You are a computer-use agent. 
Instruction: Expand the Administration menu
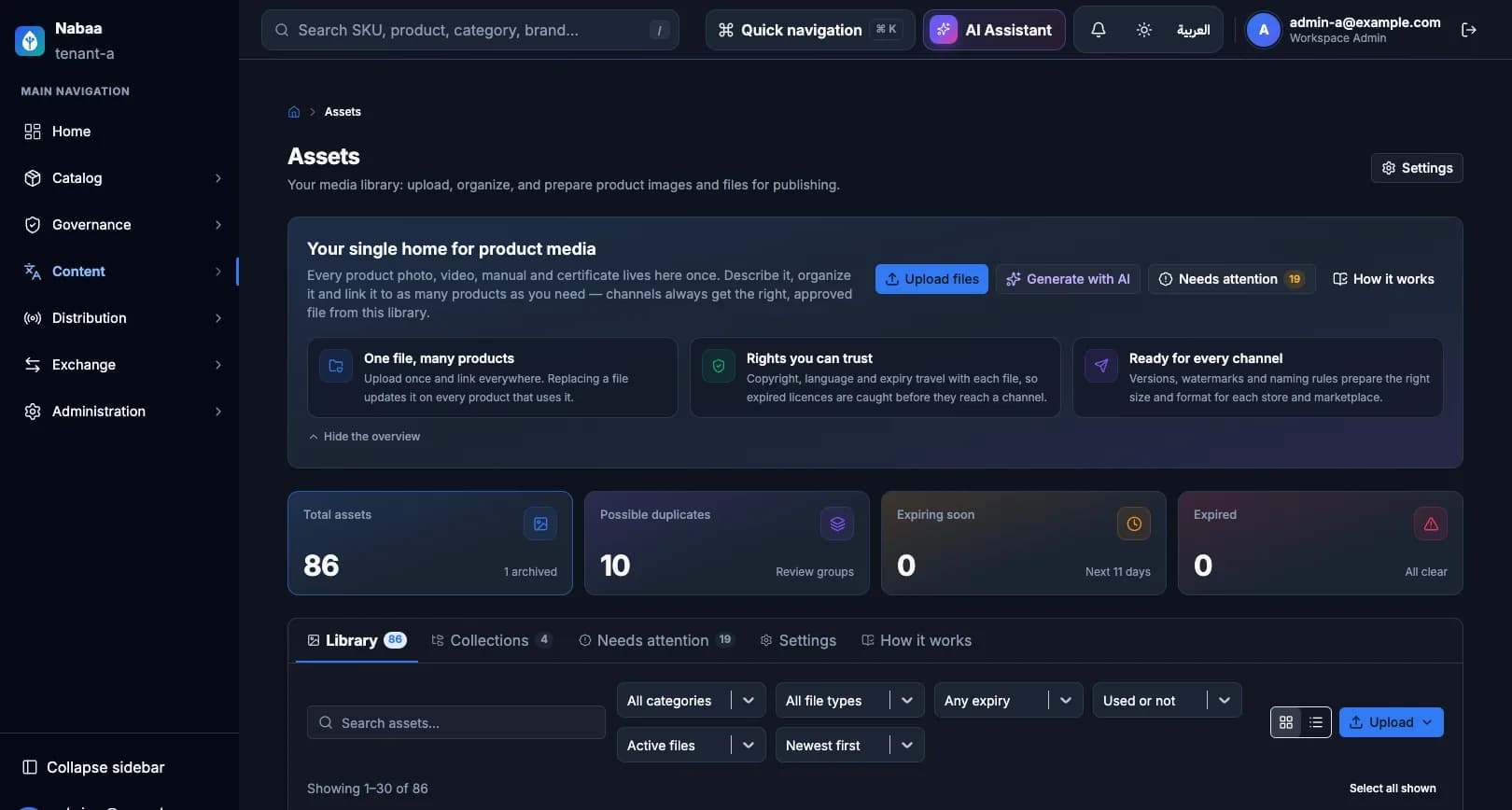pyautogui.click(x=121, y=412)
